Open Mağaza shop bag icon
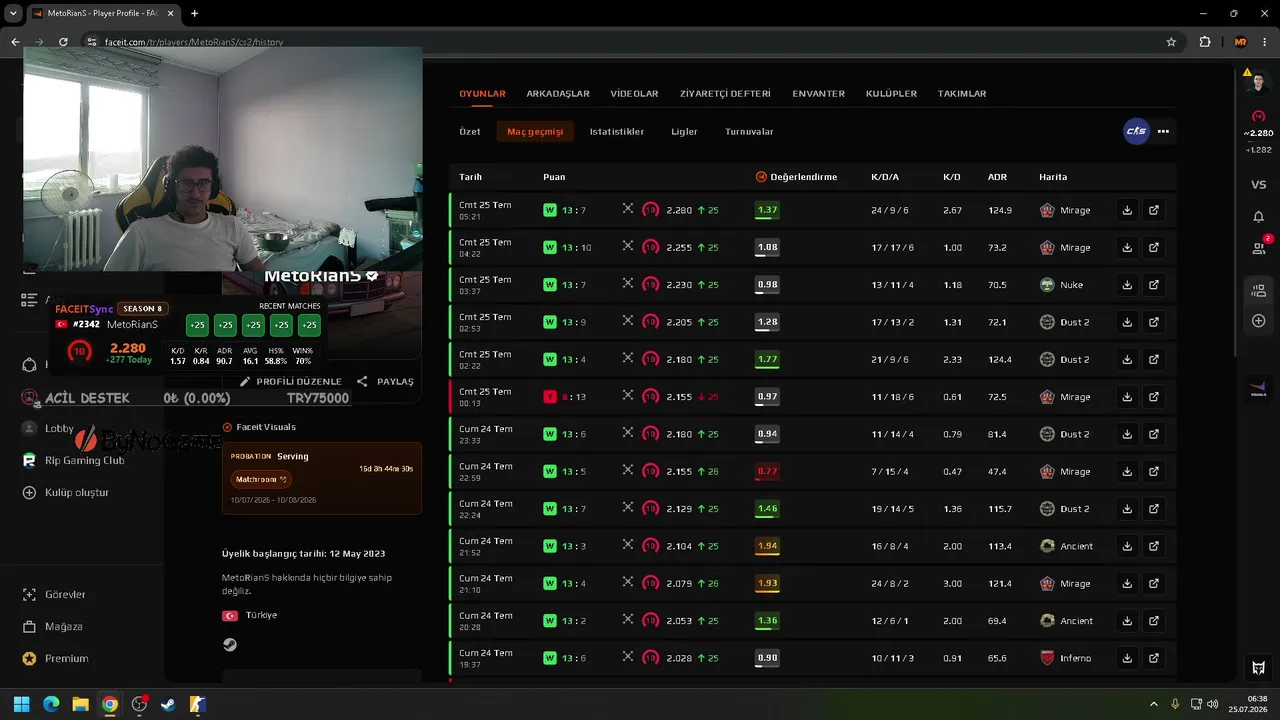The width and height of the screenshot is (1280, 720). point(29,626)
